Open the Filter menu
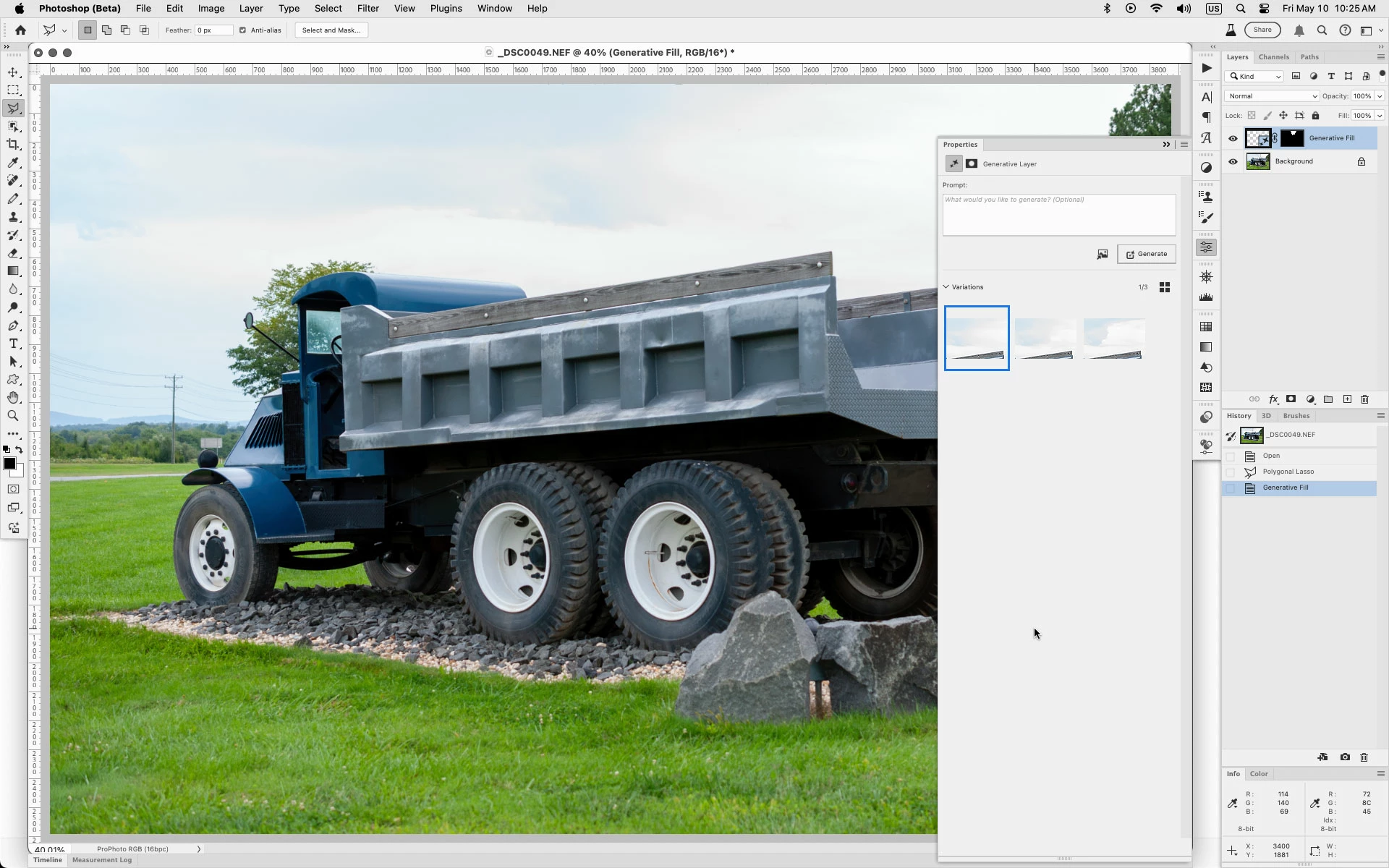Viewport: 1389px width, 868px height. [368, 9]
